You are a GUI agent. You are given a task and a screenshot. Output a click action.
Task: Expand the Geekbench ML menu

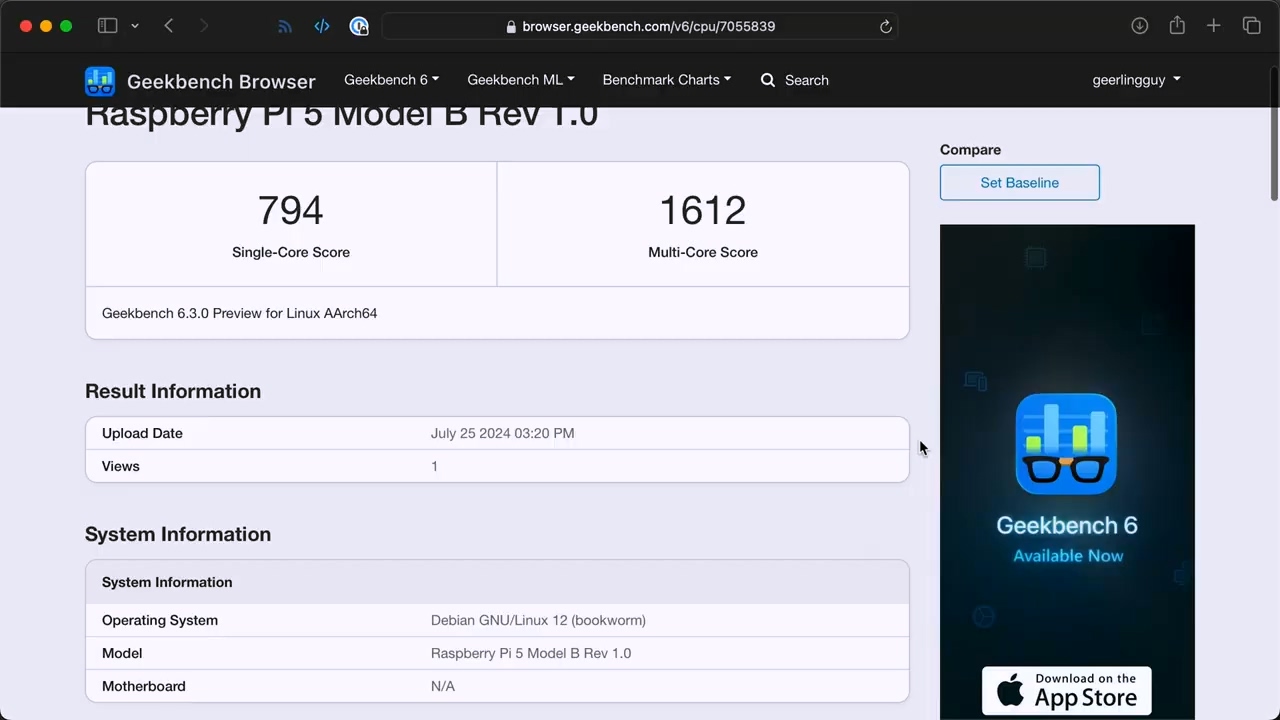(x=521, y=80)
